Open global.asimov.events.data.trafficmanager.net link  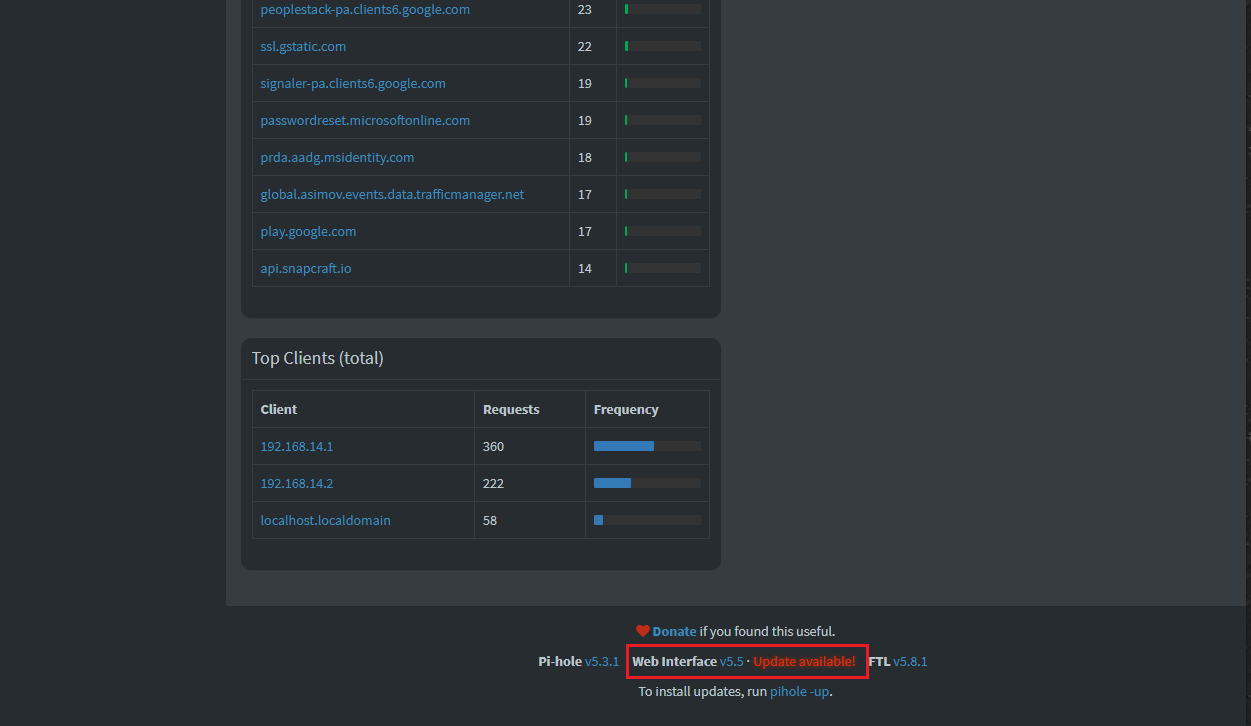pos(392,194)
